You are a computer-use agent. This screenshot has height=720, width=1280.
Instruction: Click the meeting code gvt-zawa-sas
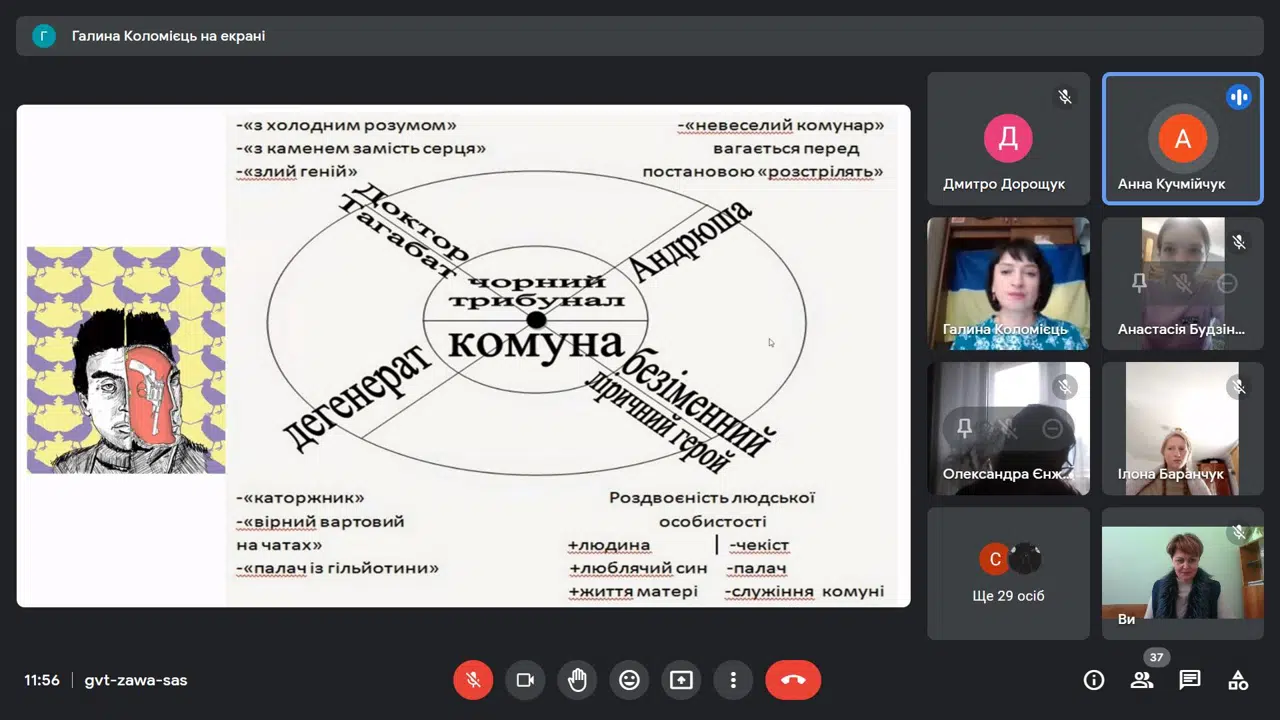click(x=136, y=680)
